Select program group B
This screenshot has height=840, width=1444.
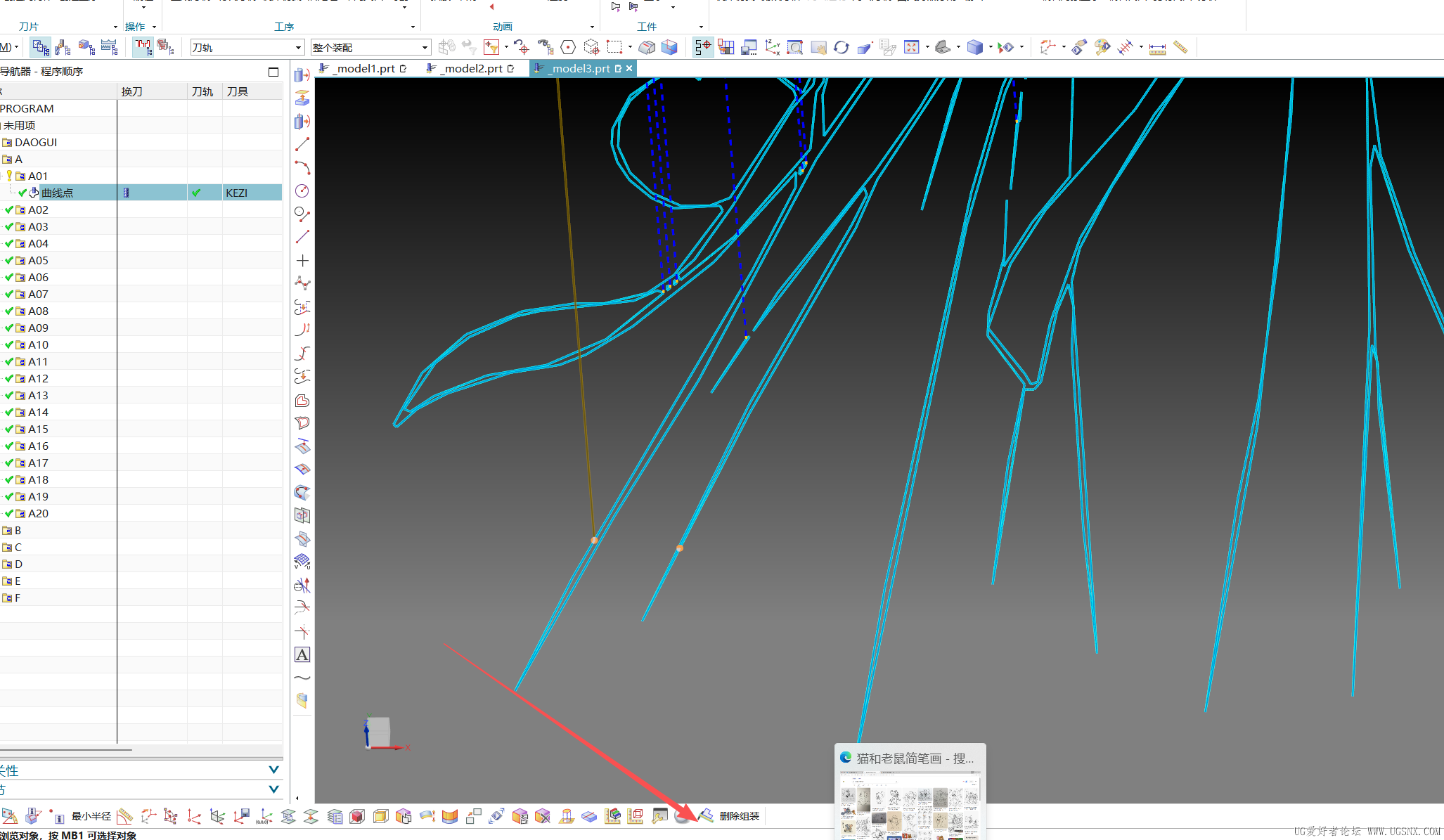[18, 530]
